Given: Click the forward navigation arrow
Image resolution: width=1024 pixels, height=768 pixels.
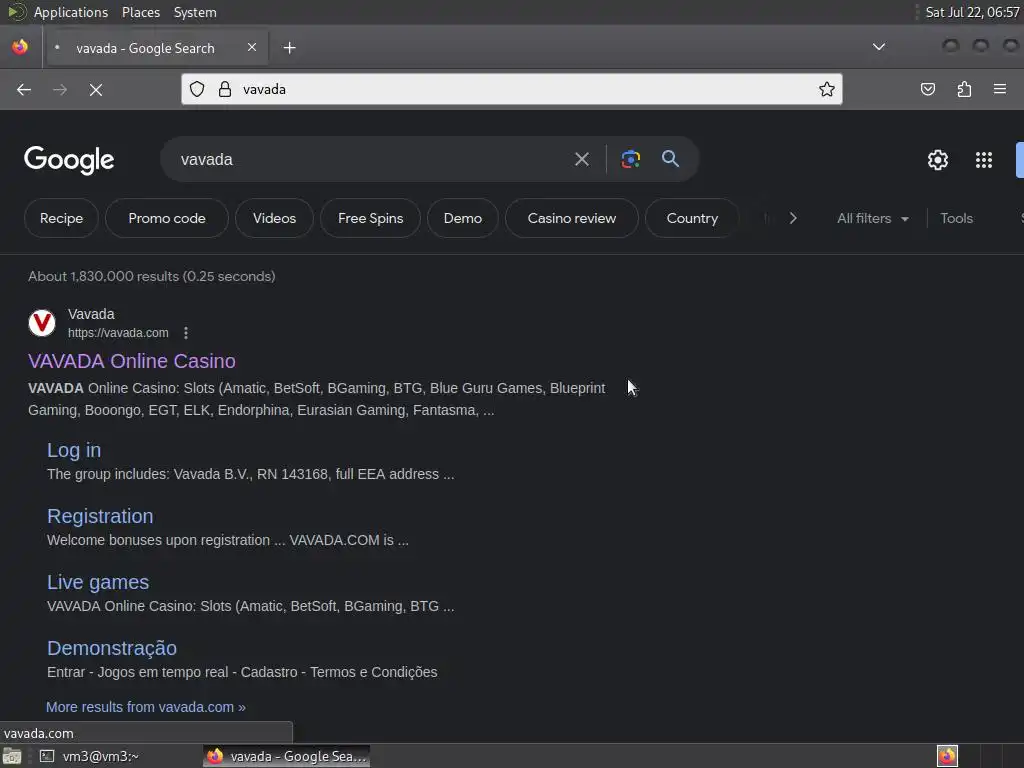Looking at the screenshot, I should pyautogui.click(x=60, y=89).
